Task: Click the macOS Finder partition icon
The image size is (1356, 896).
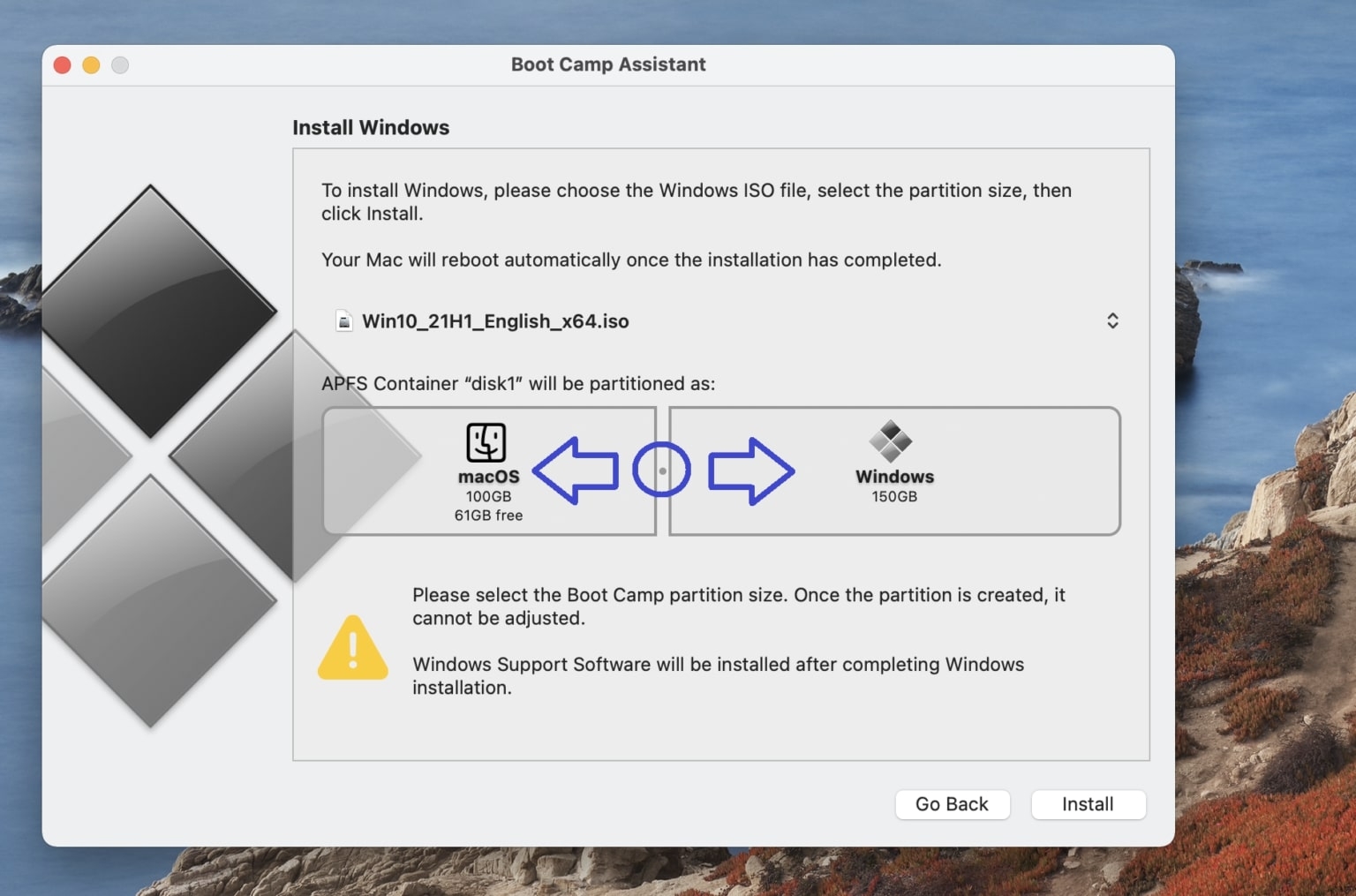Action: click(x=486, y=442)
